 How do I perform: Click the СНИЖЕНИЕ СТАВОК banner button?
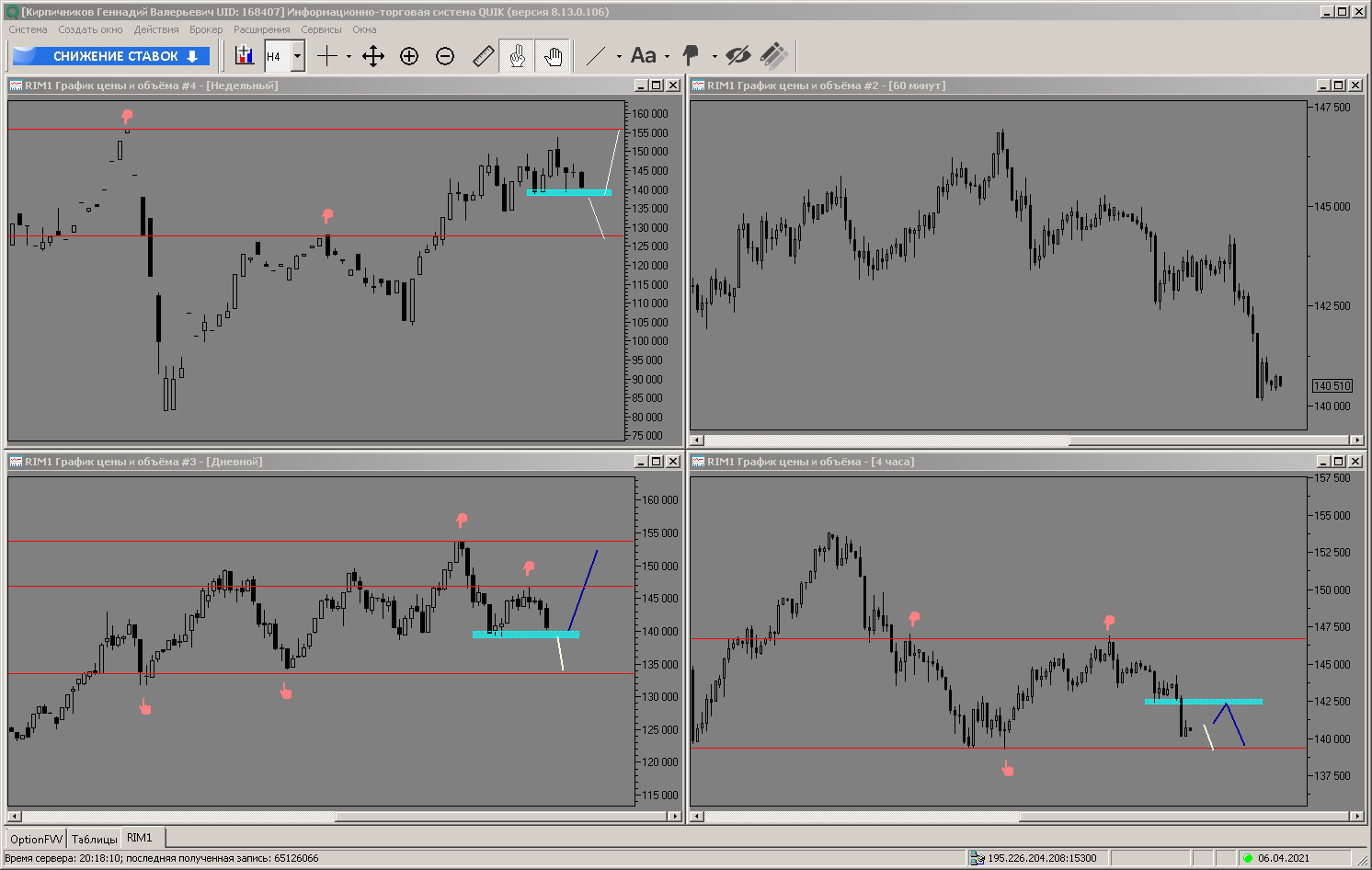coord(111,56)
